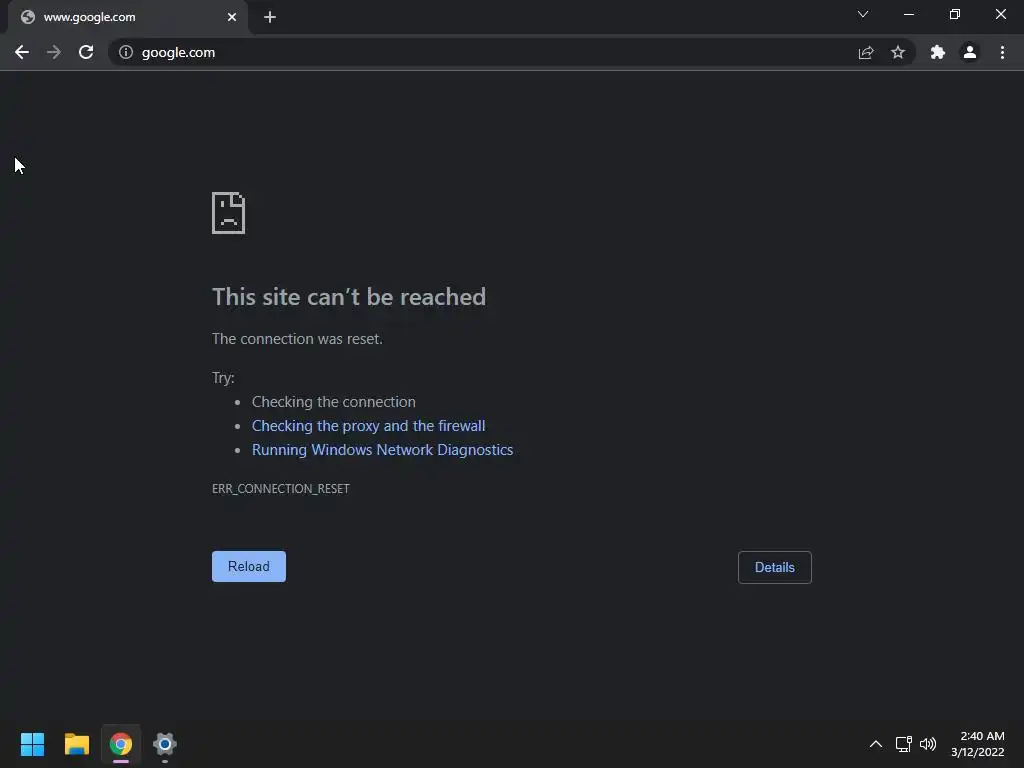
Task: Close the www.google.com tab
Action: tap(232, 17)
